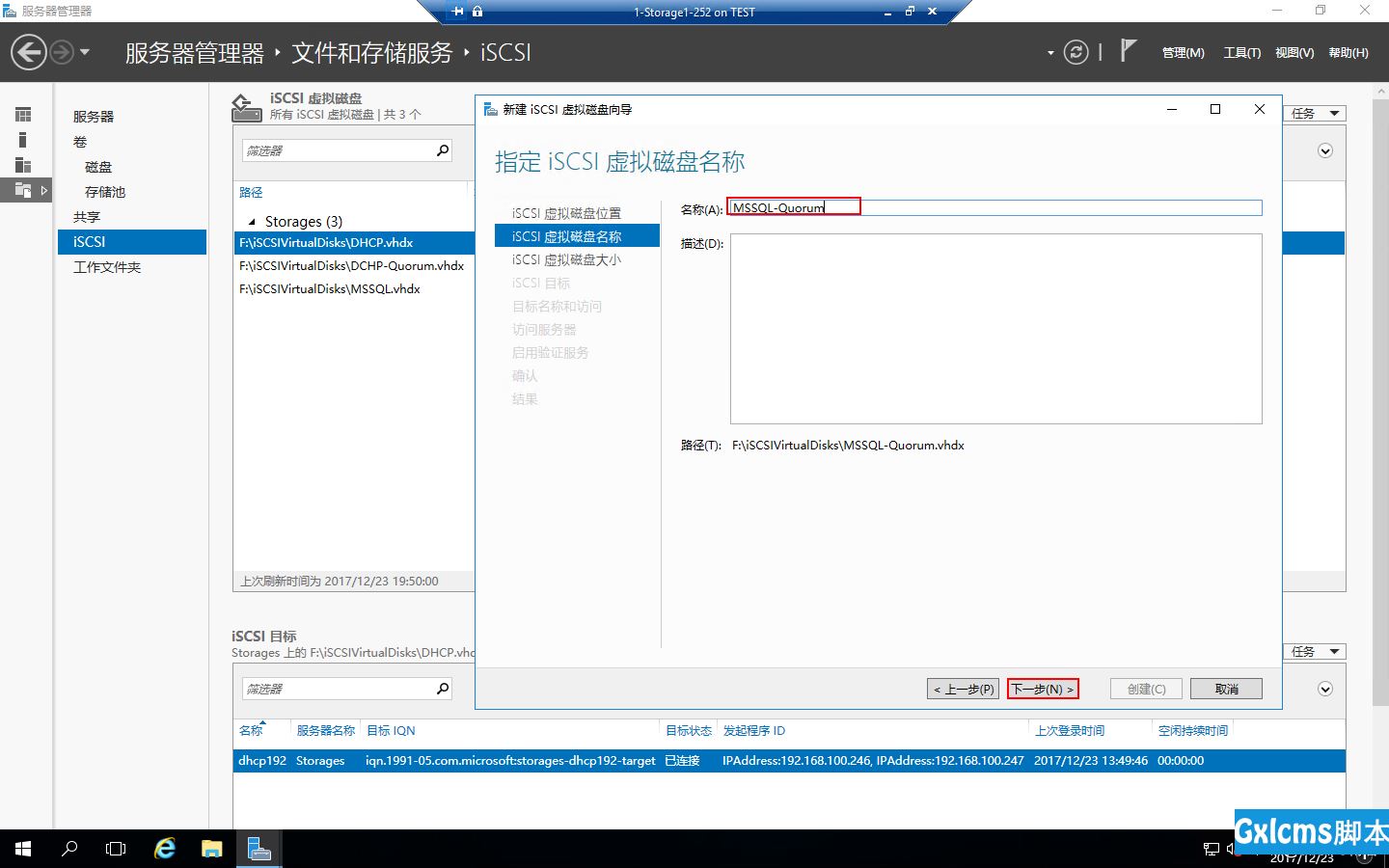Image resolution: width=1389 pixels, height=868 pixels.
Task: Click 上一步(P) previous button
Action: 964,689
